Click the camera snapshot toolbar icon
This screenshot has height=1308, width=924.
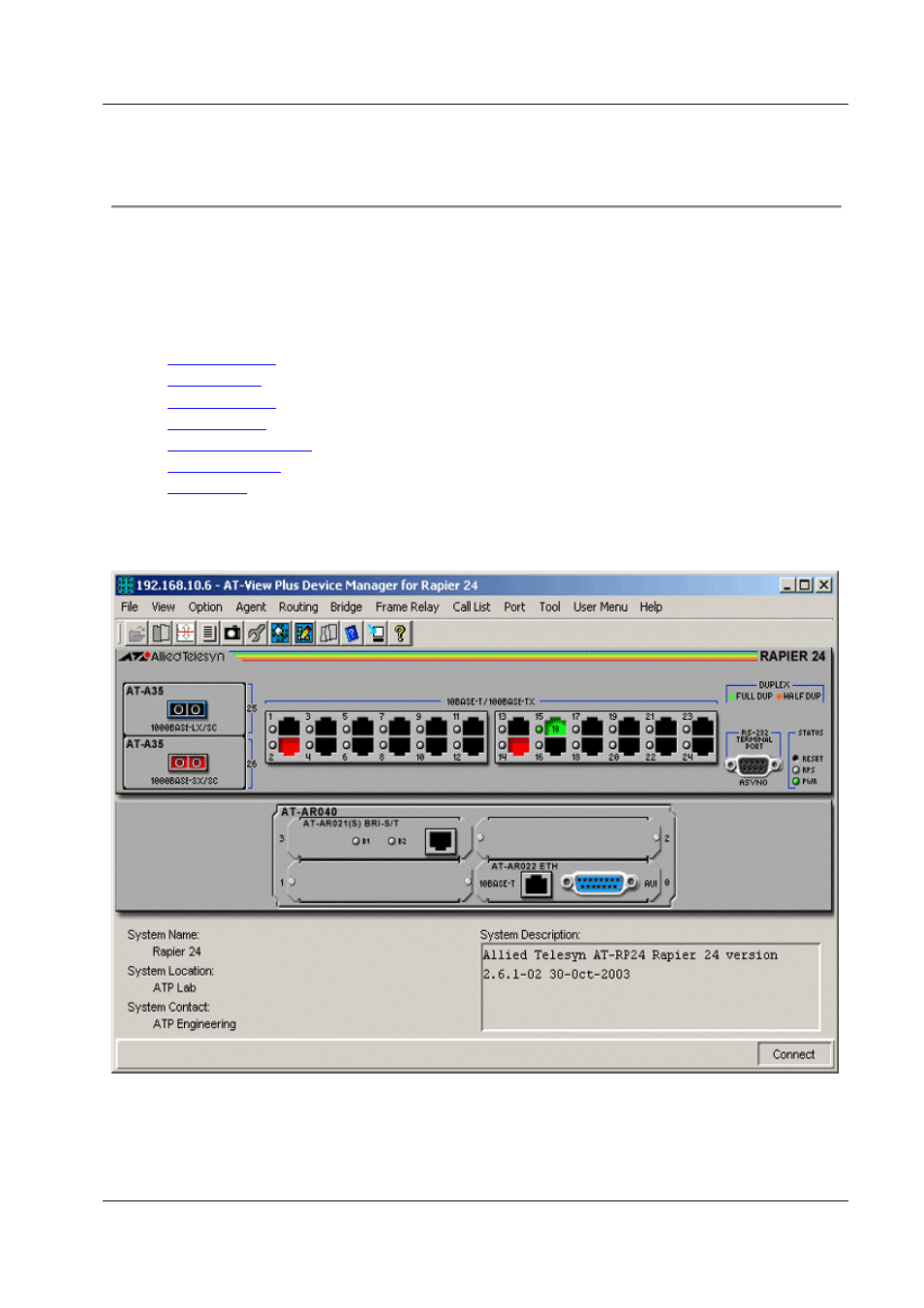232,634
